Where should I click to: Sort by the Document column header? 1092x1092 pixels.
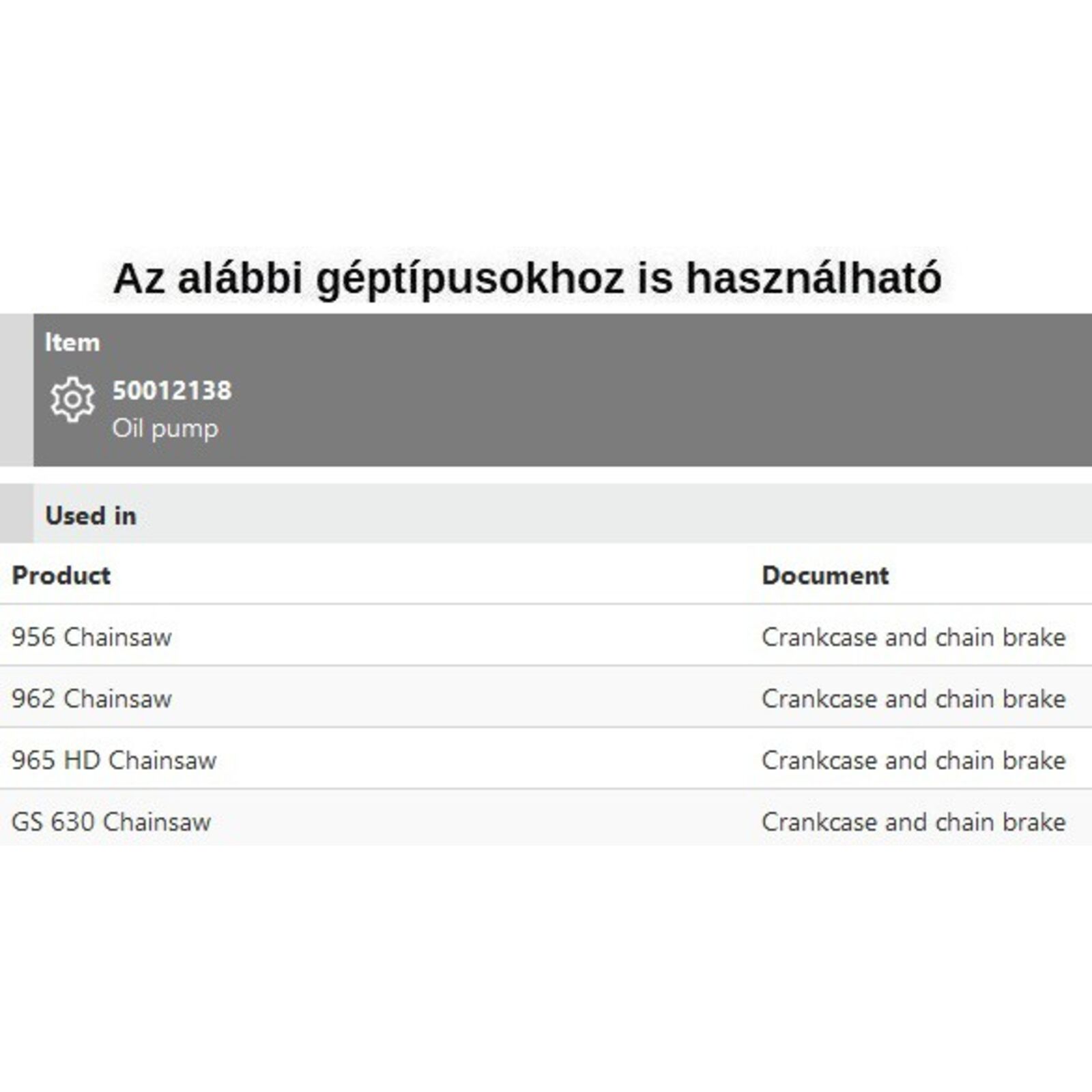click(x=825, y=575)
